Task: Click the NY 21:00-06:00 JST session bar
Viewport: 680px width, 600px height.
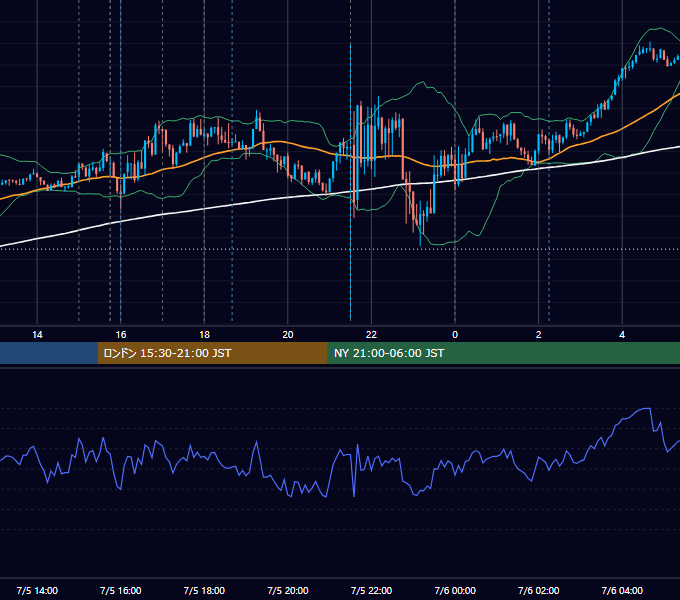Action: [503, 353]
